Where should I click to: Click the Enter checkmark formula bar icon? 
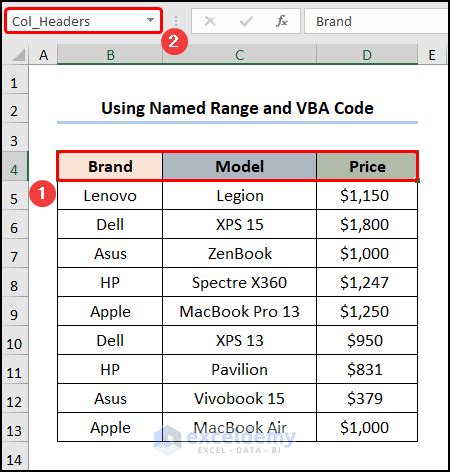246,21
